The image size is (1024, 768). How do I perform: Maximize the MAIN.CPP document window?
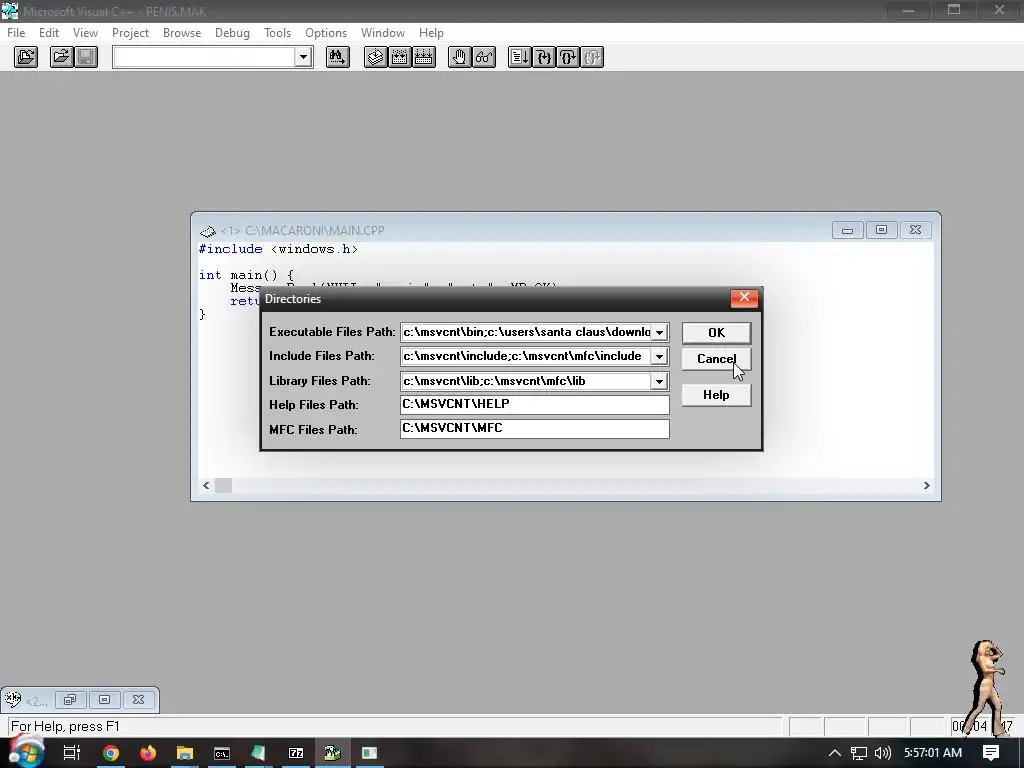pos(882,230)
